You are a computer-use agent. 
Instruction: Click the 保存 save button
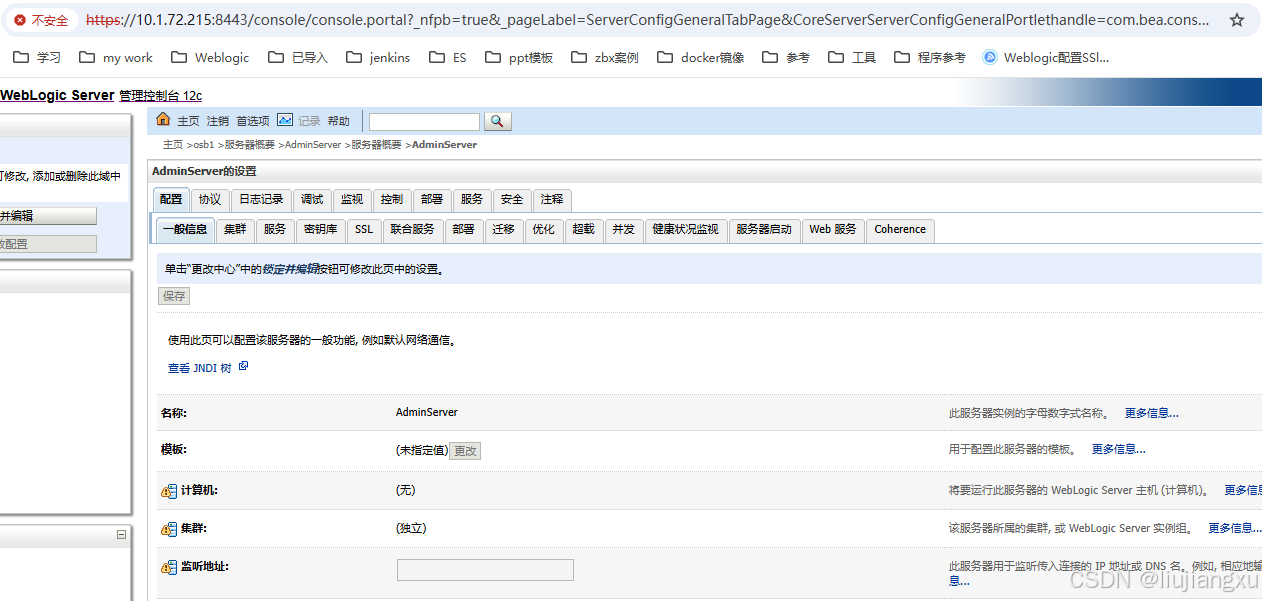coord(174,296)
